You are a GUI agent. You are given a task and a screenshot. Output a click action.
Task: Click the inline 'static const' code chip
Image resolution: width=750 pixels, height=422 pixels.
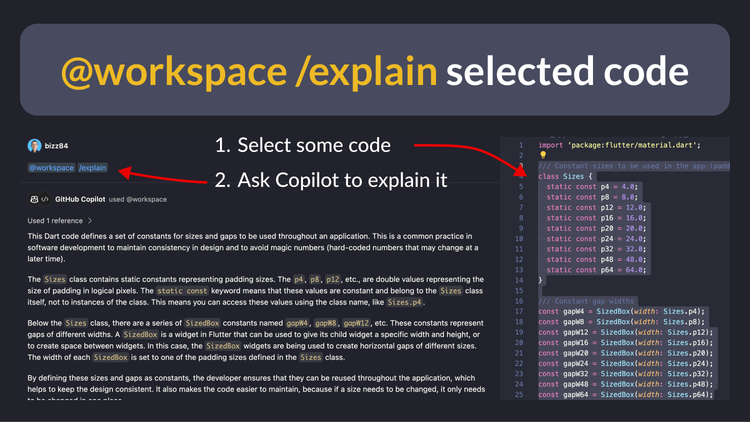click(x=182, y=291)
